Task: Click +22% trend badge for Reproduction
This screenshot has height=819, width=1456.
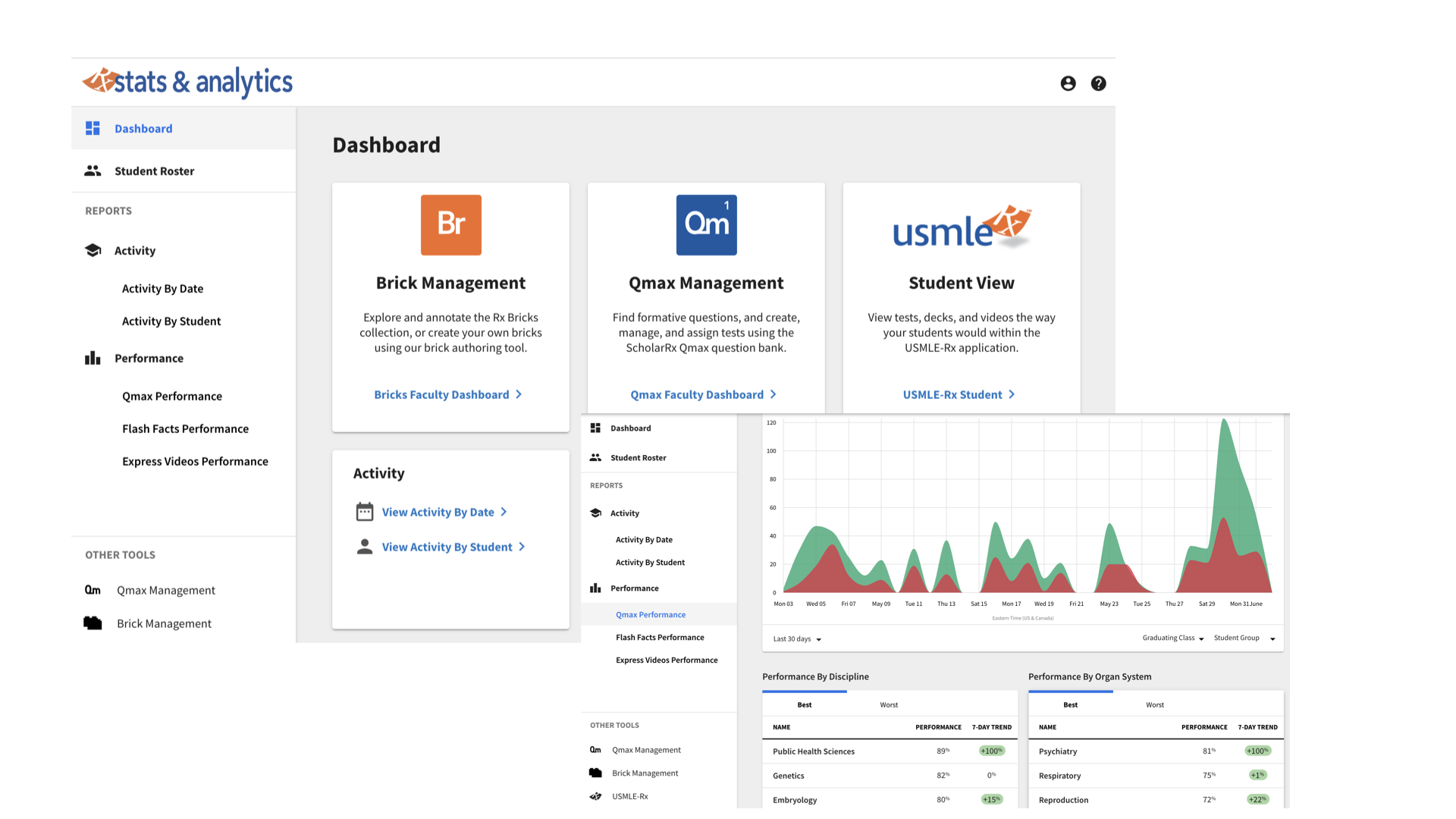Action: coord(1258,799)
